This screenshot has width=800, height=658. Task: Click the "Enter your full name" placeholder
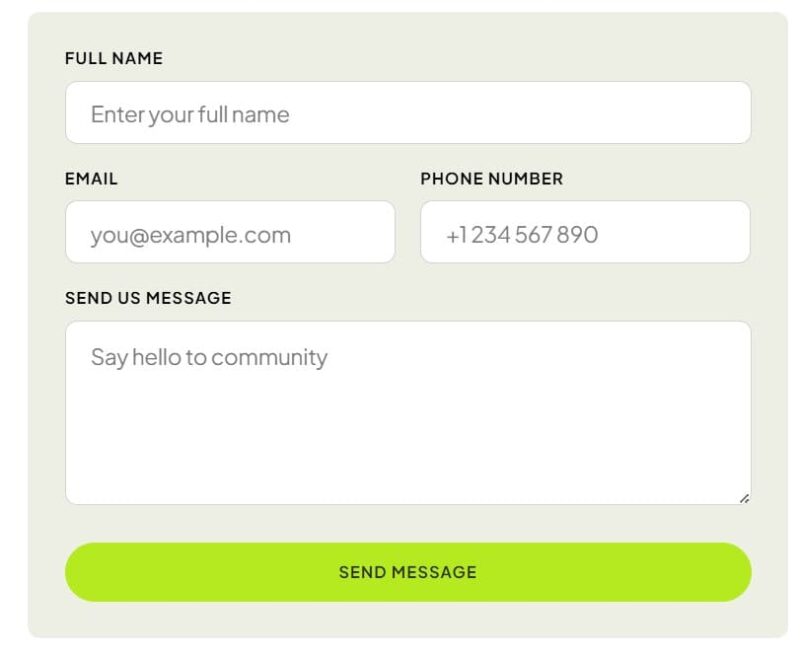coord(190,115)
